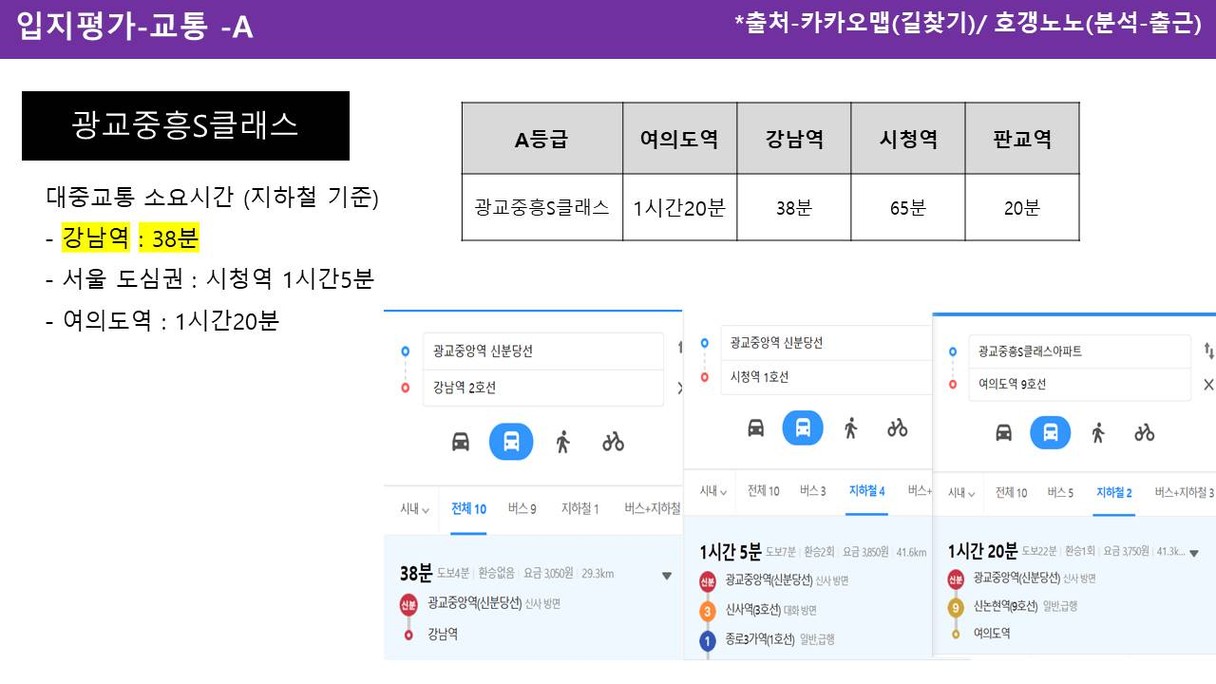1216x684 pixels.
Task: Switch to 지하철 4 tab
Action: pyautogui.click(x=867, y=491)
